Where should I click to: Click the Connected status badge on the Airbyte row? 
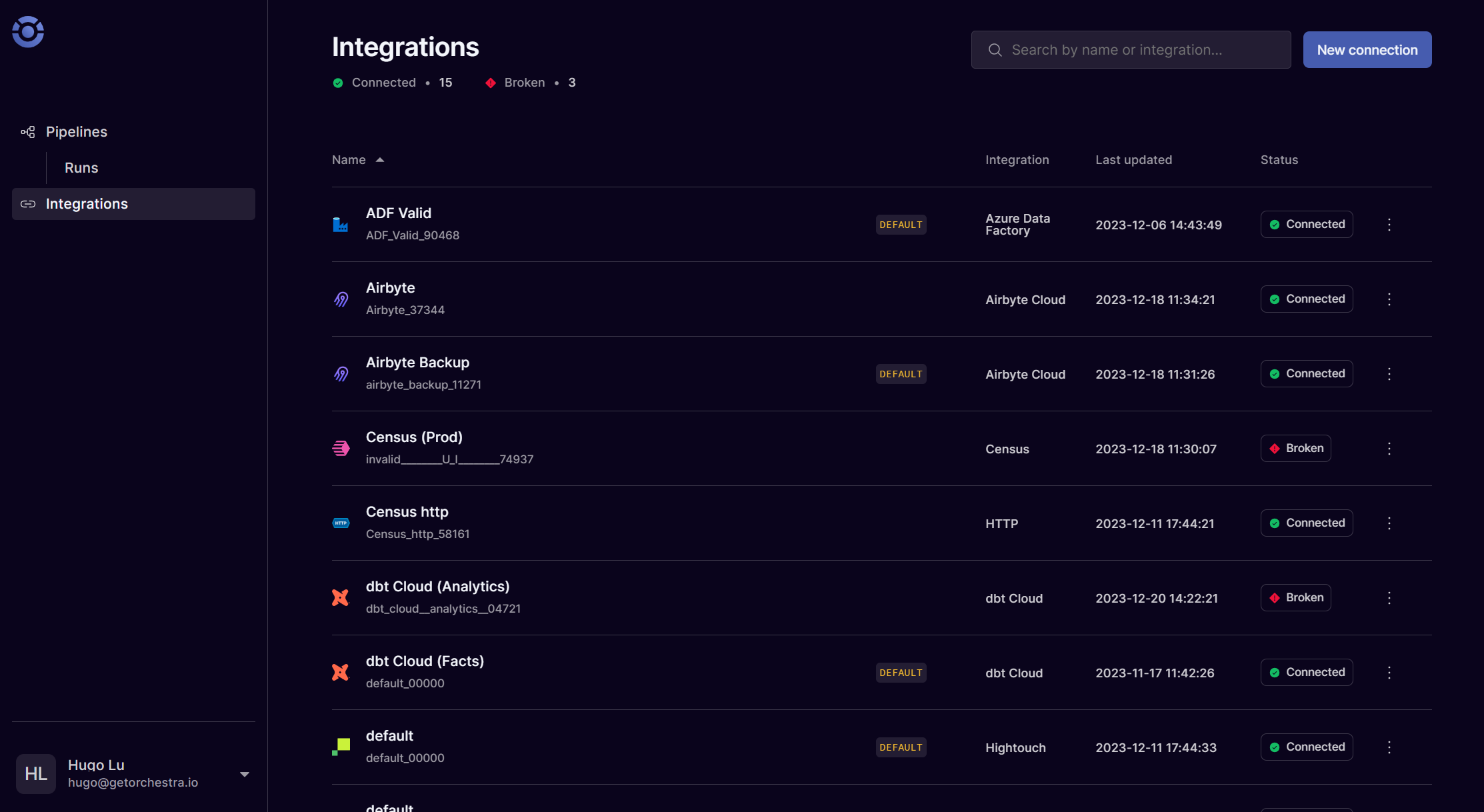1306,299
